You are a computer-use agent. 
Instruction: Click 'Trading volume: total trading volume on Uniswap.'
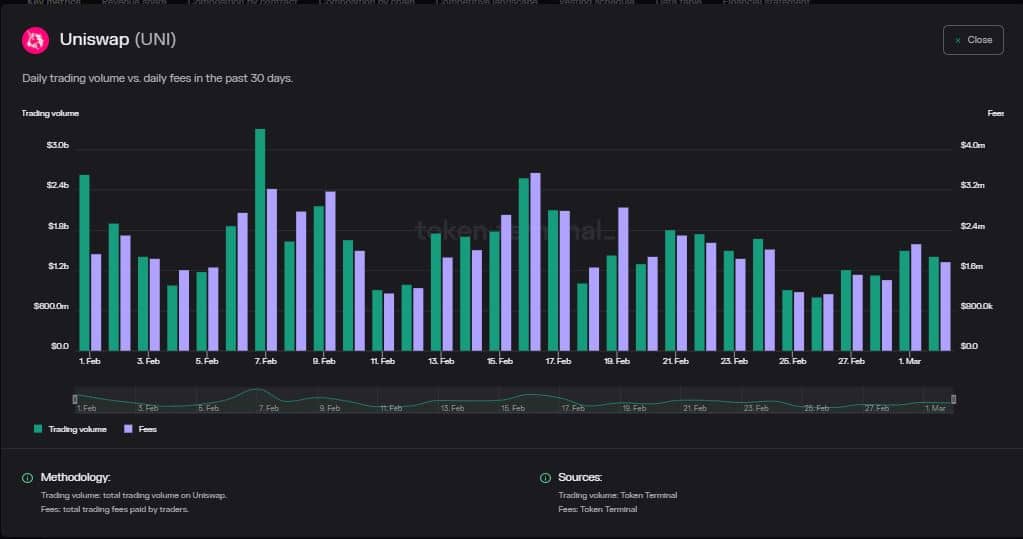coord(134,495)
